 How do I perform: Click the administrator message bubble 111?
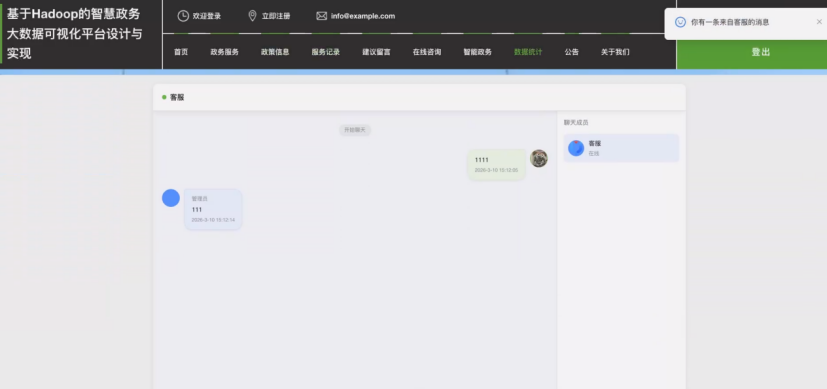213,209
